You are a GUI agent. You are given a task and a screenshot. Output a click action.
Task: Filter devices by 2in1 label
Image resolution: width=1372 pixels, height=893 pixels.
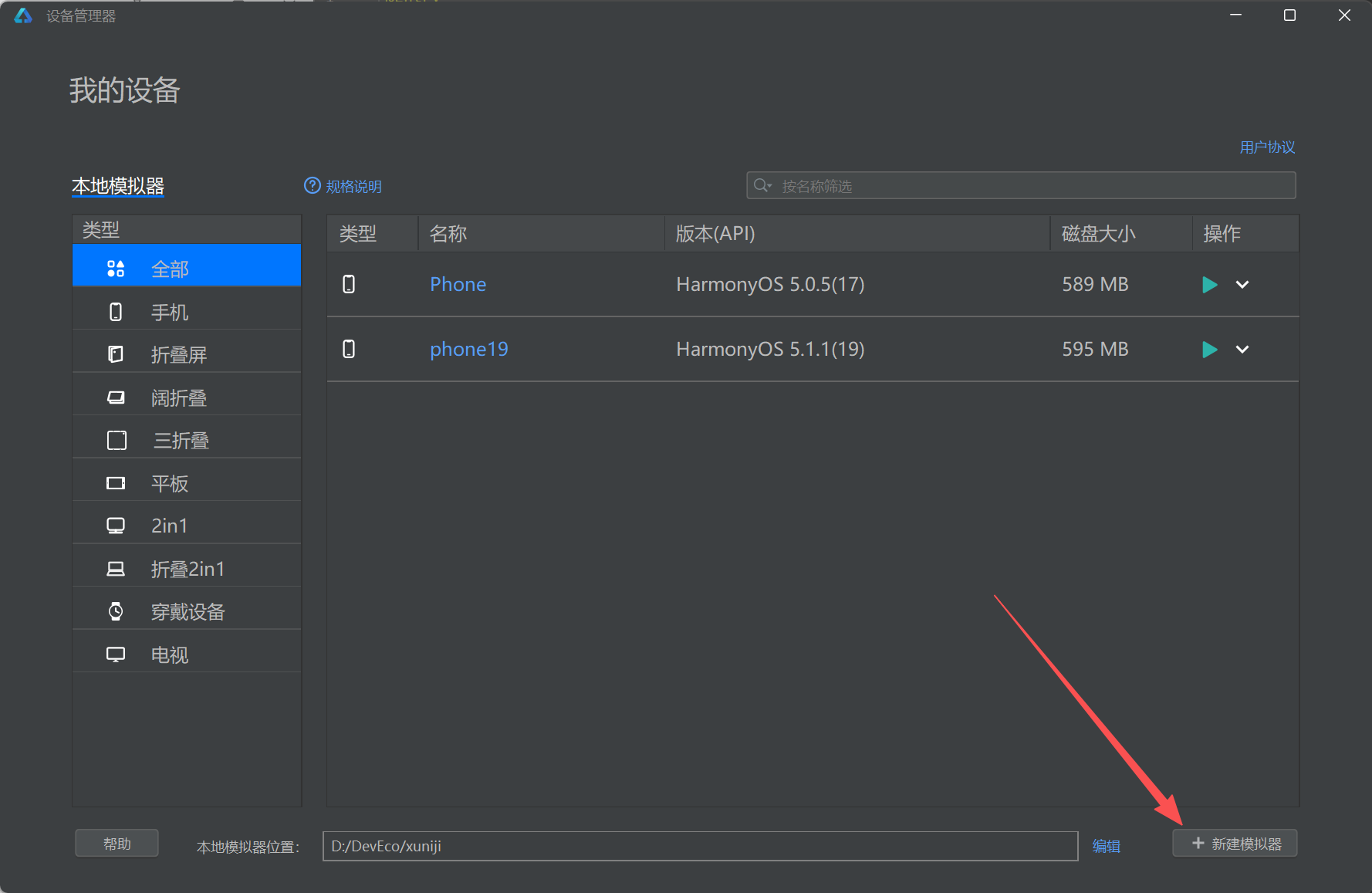170,526
